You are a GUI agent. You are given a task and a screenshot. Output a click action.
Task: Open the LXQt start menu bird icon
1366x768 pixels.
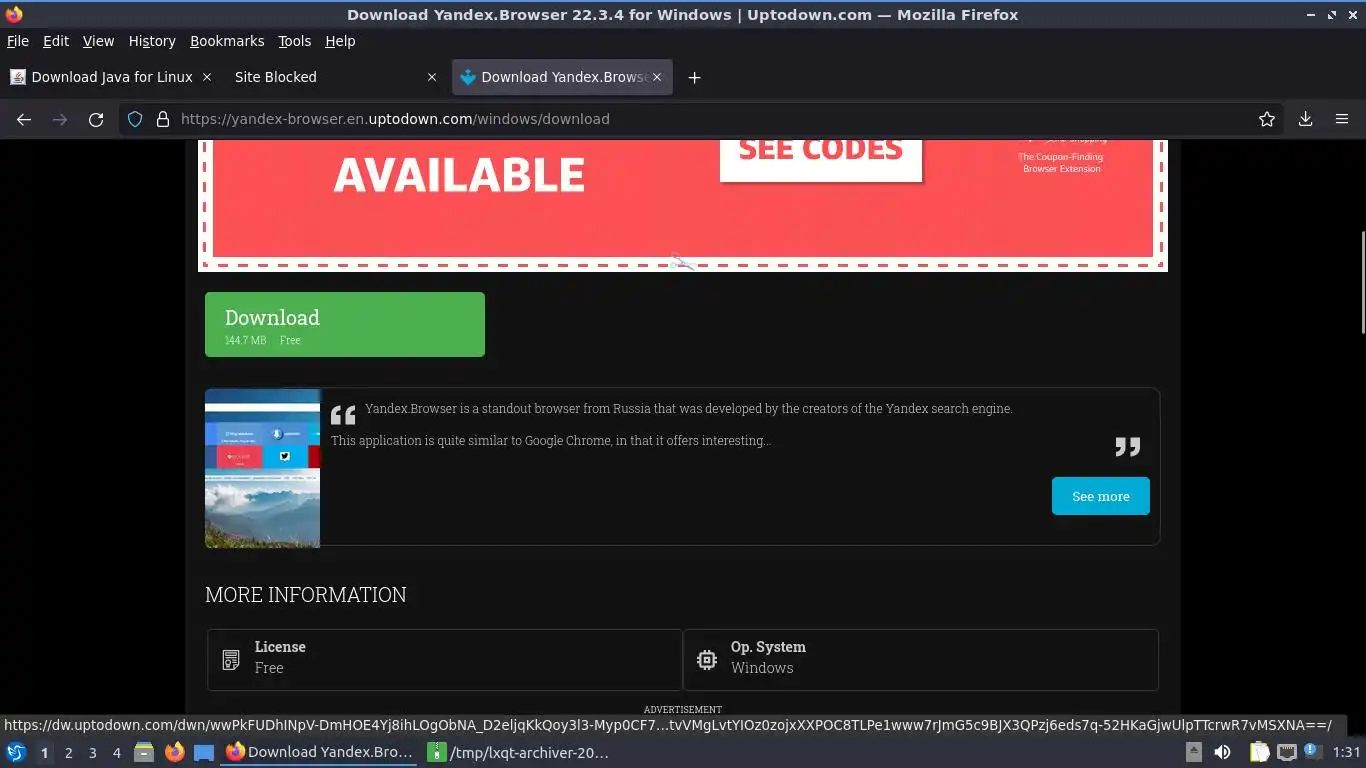click(15, 752)
